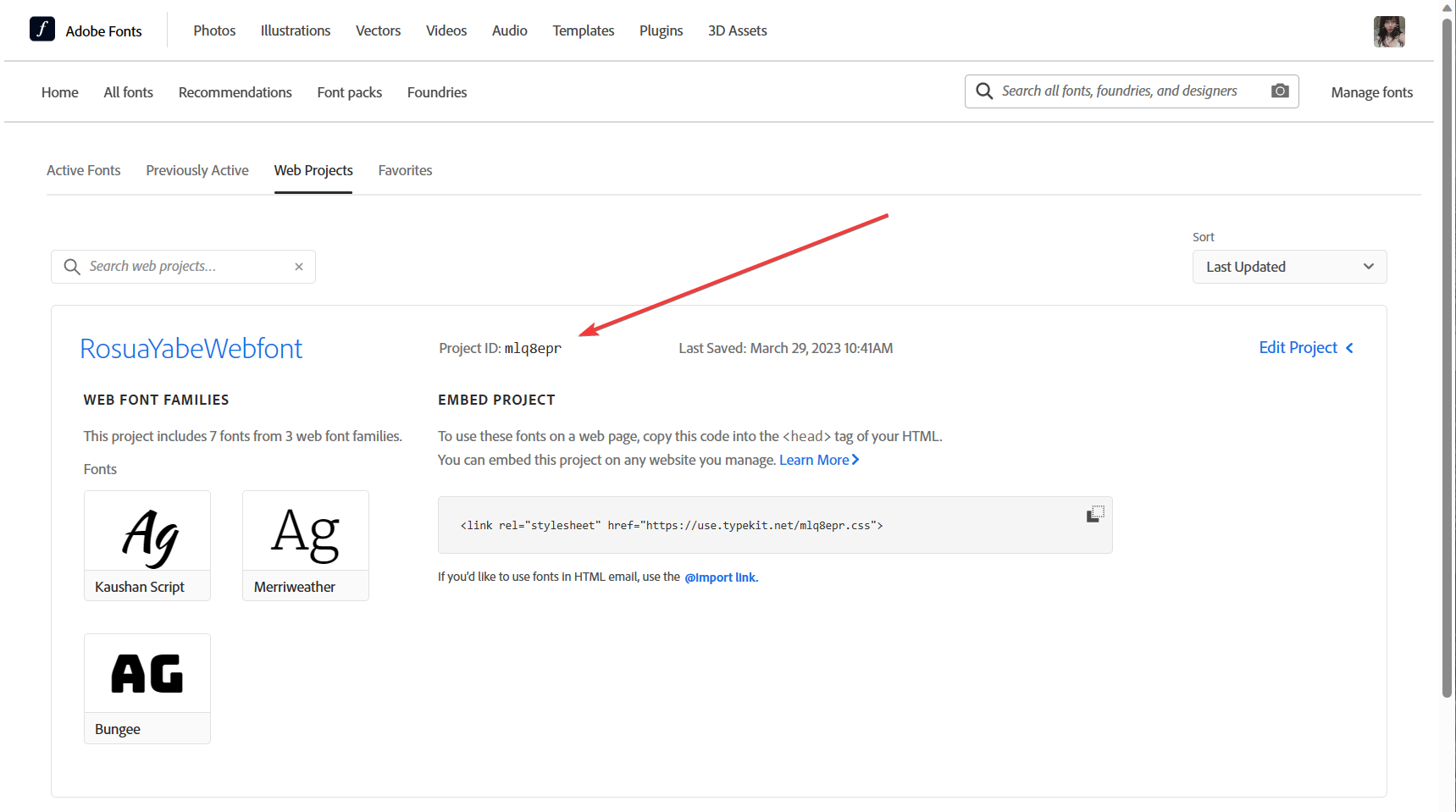Open the Photos category

click(214, 30)
